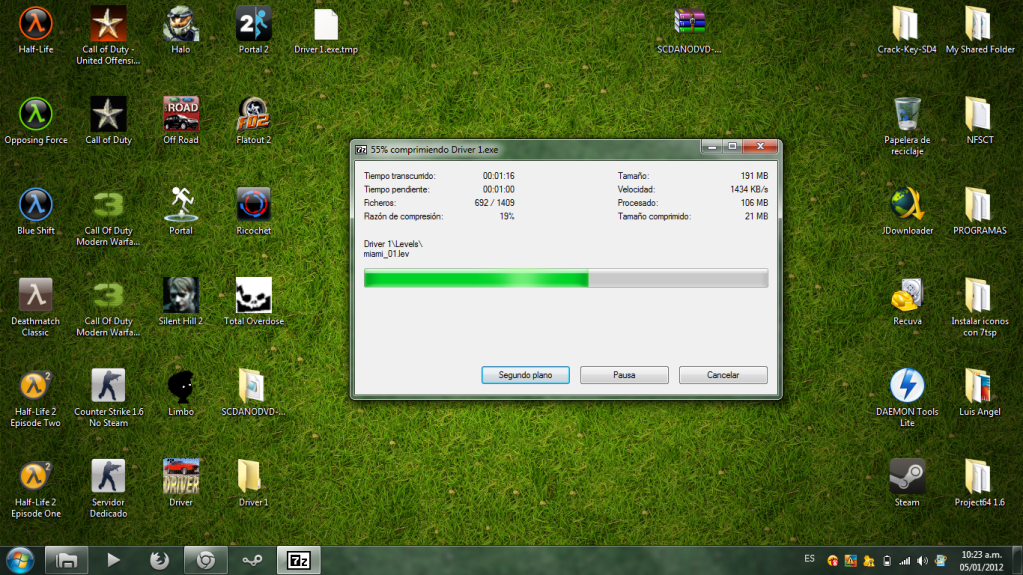Image resolution: width=1023 pixels, height=575 pixels.
Task: Select the Silent Hill 2 icon
Action: tap(181, 302)
